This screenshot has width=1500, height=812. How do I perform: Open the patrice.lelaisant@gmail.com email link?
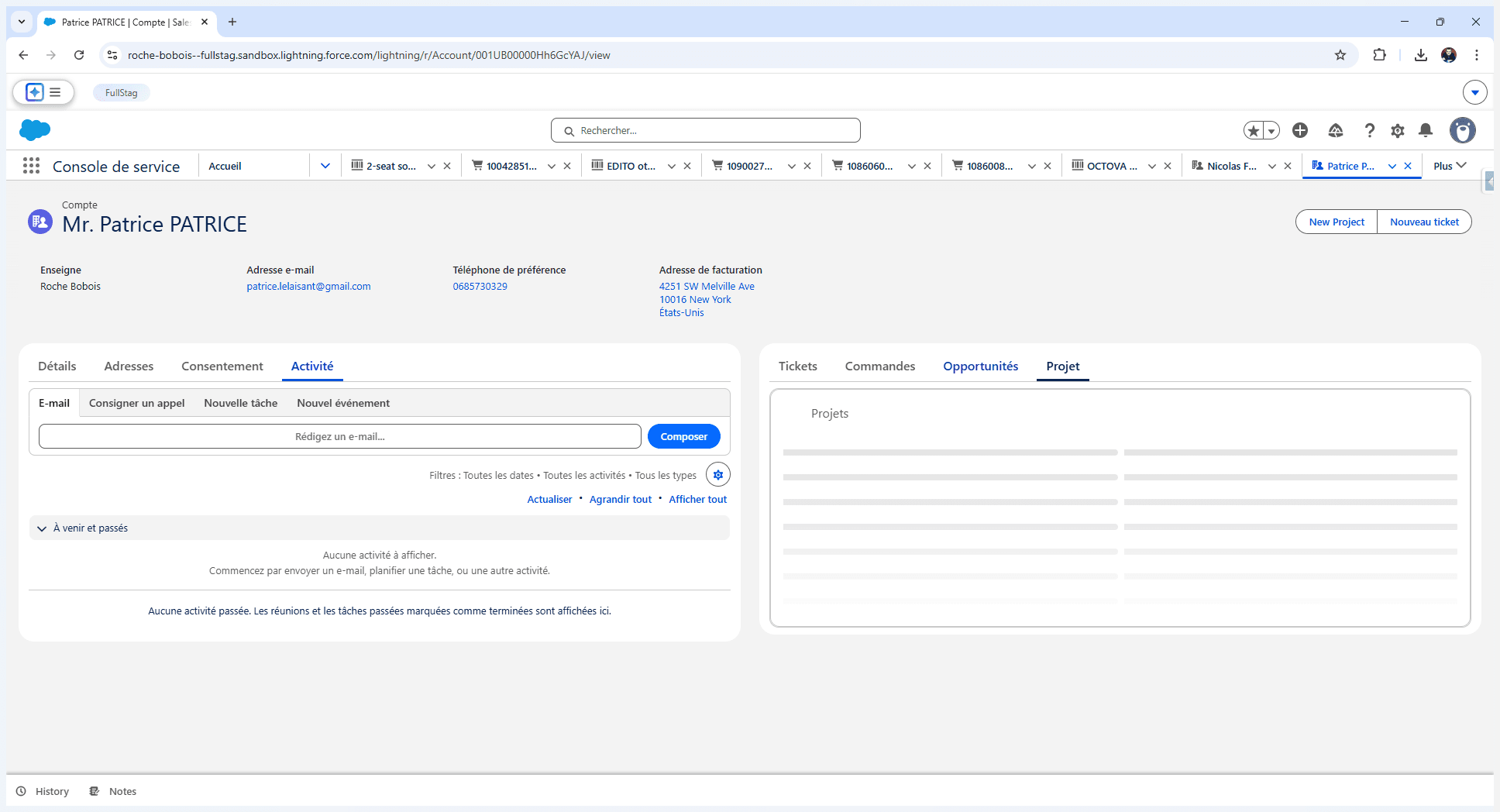click(308, 286)
